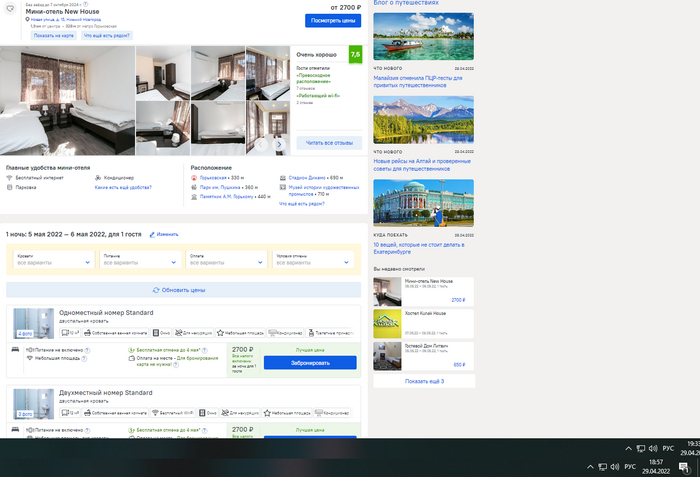The image size is (700, 477).
Task: Go to next photo in hotel gallery
Action: click(x=279, y=144)
